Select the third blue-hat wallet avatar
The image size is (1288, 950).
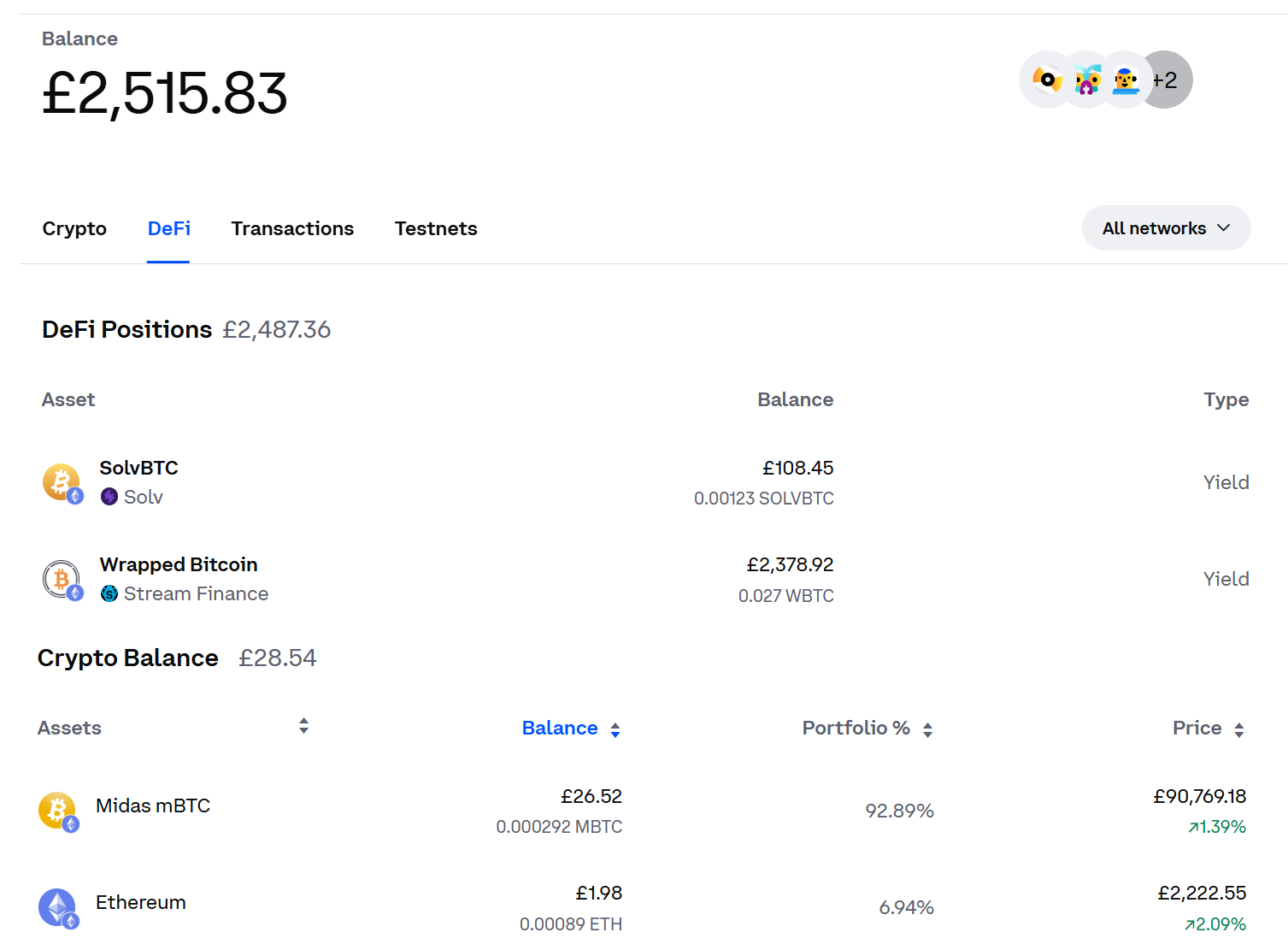(x=1126, y=80)
